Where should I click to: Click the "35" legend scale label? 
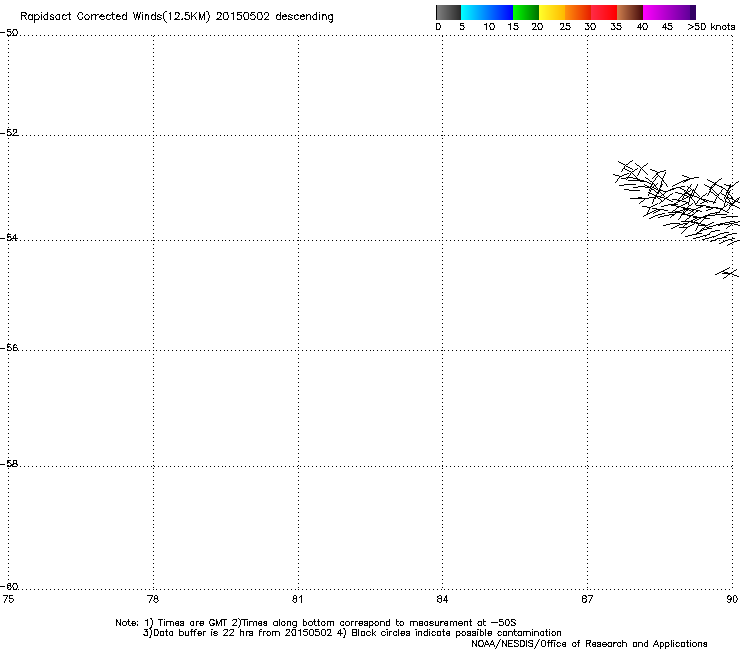point(616,27)
